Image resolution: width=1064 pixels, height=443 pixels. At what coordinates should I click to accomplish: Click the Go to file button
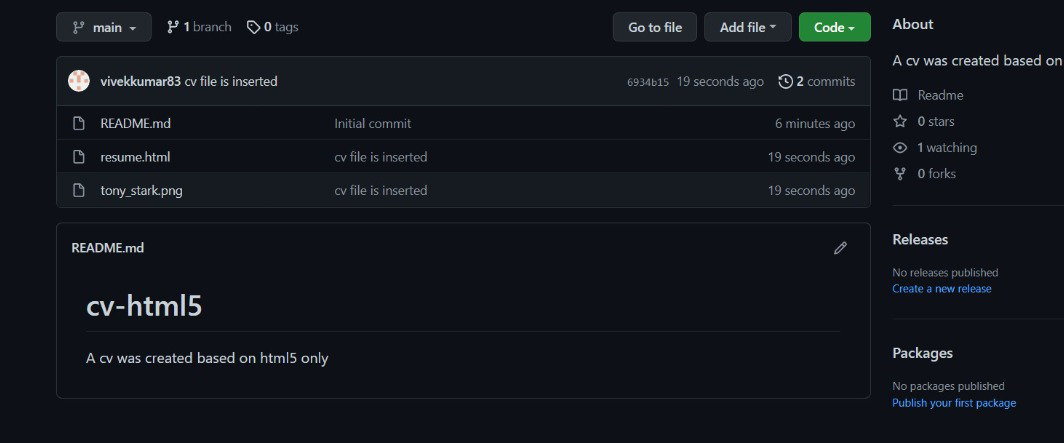(x=655, y=27)
